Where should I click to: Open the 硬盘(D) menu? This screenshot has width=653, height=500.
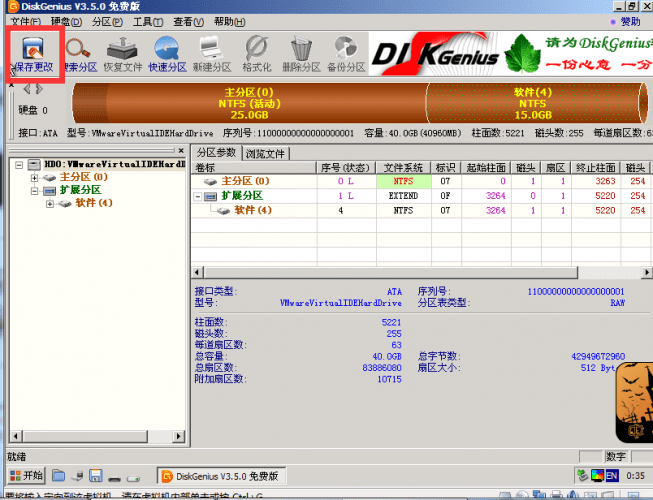[66, 22]
